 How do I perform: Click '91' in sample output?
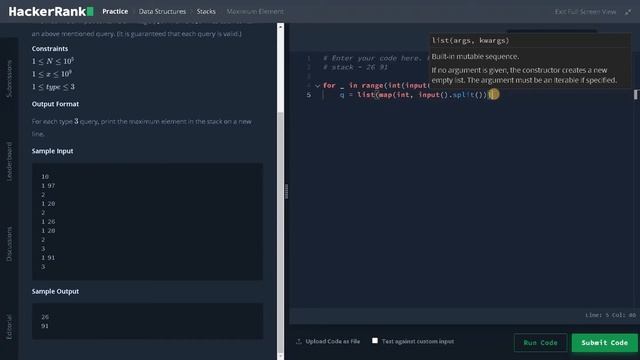(45, 326)
